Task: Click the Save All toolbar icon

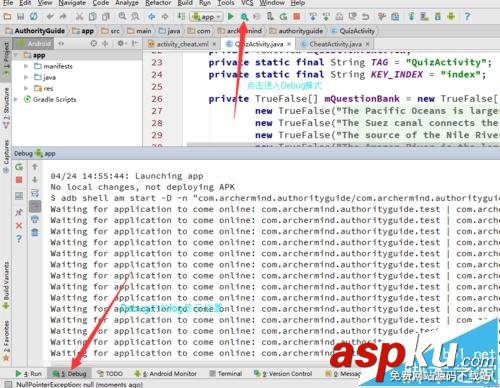Action: 20,16
